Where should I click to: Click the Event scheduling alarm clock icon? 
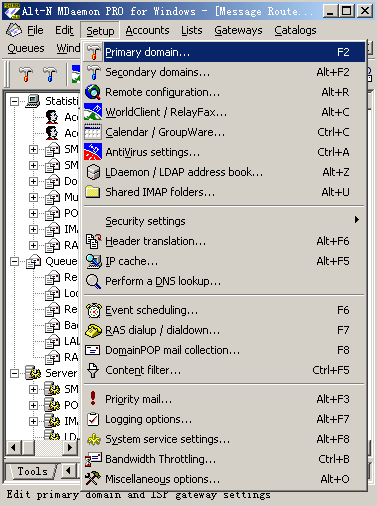[x=93, y=310]
